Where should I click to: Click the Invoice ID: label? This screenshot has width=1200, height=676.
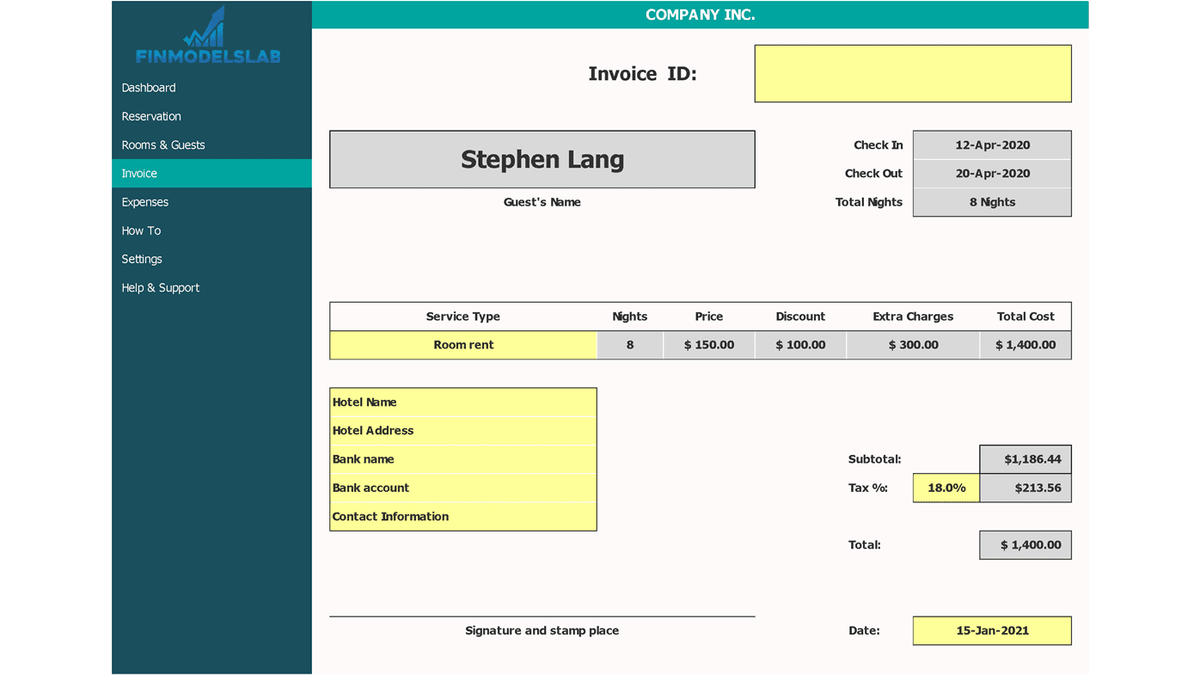pos(642,73)
